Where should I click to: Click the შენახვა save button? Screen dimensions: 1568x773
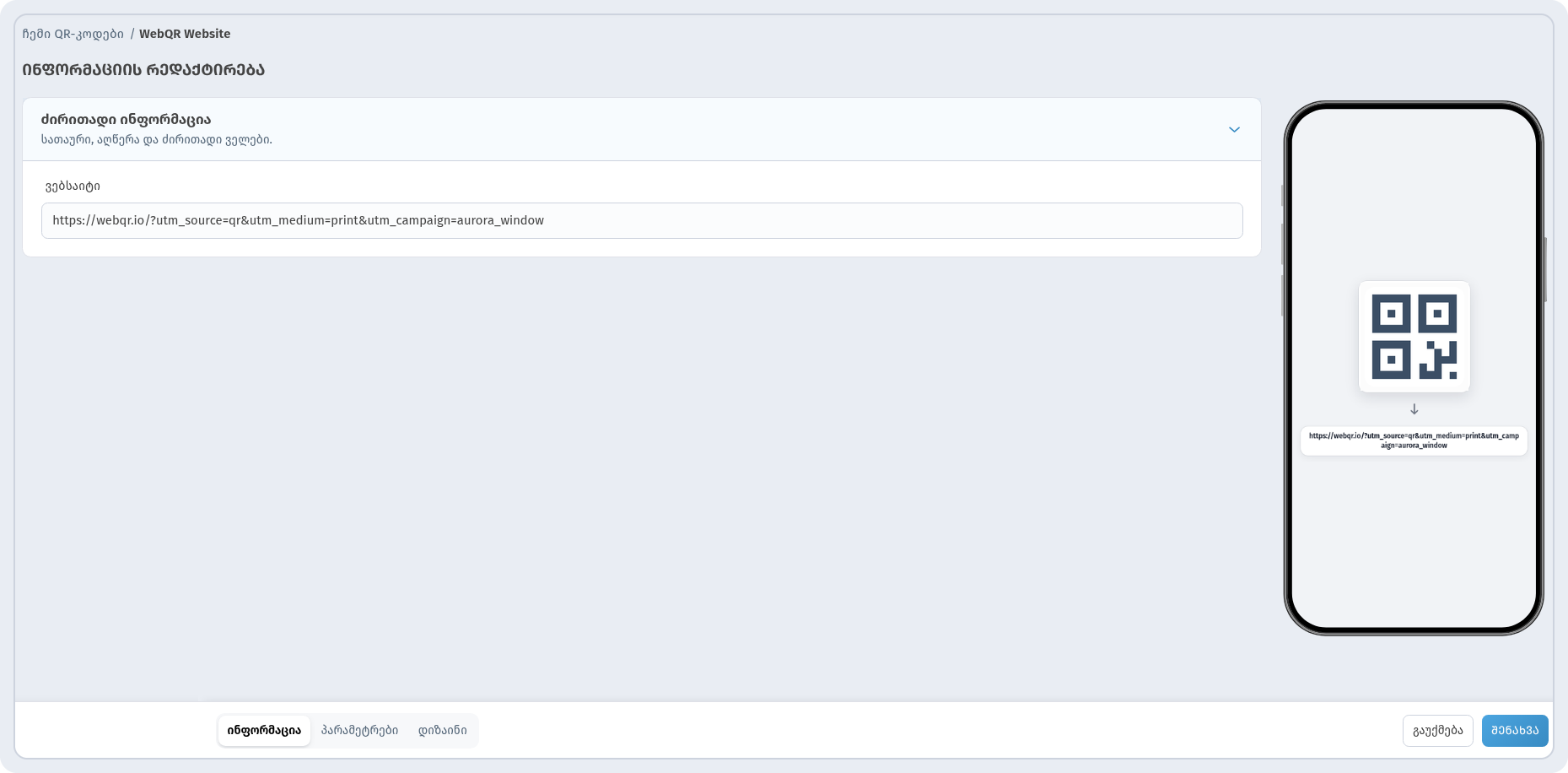1515,731
